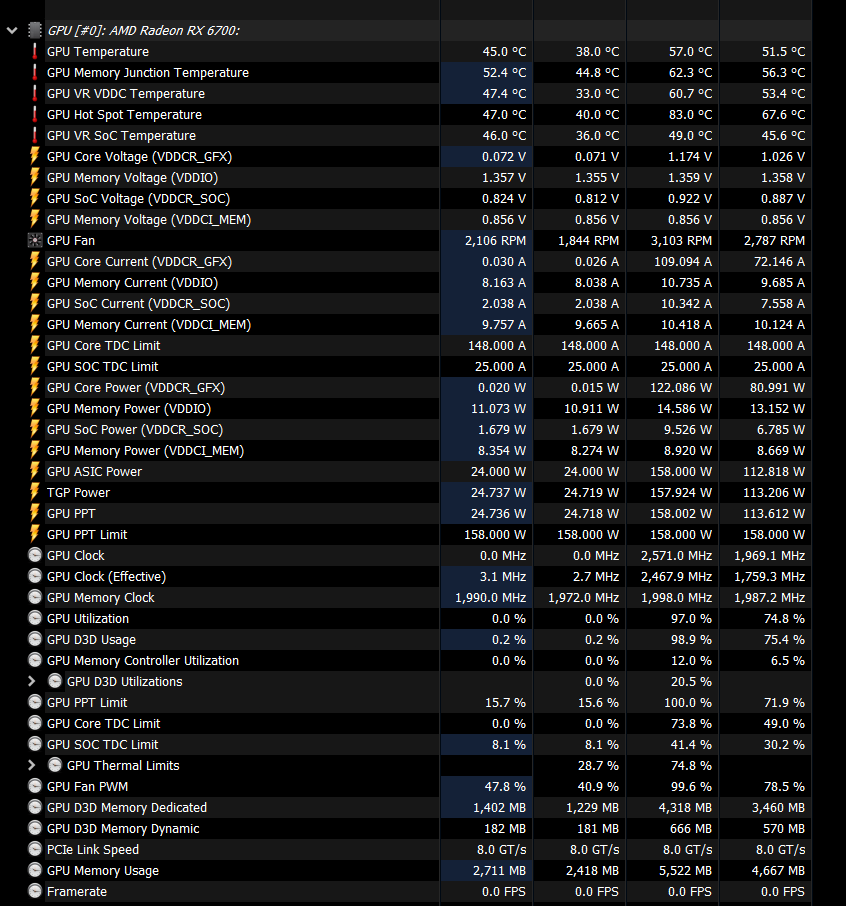Click the gauge icon for PCIe Link Speed
Image resolution: width=846 pixels, height=906 pixels.
35,849
